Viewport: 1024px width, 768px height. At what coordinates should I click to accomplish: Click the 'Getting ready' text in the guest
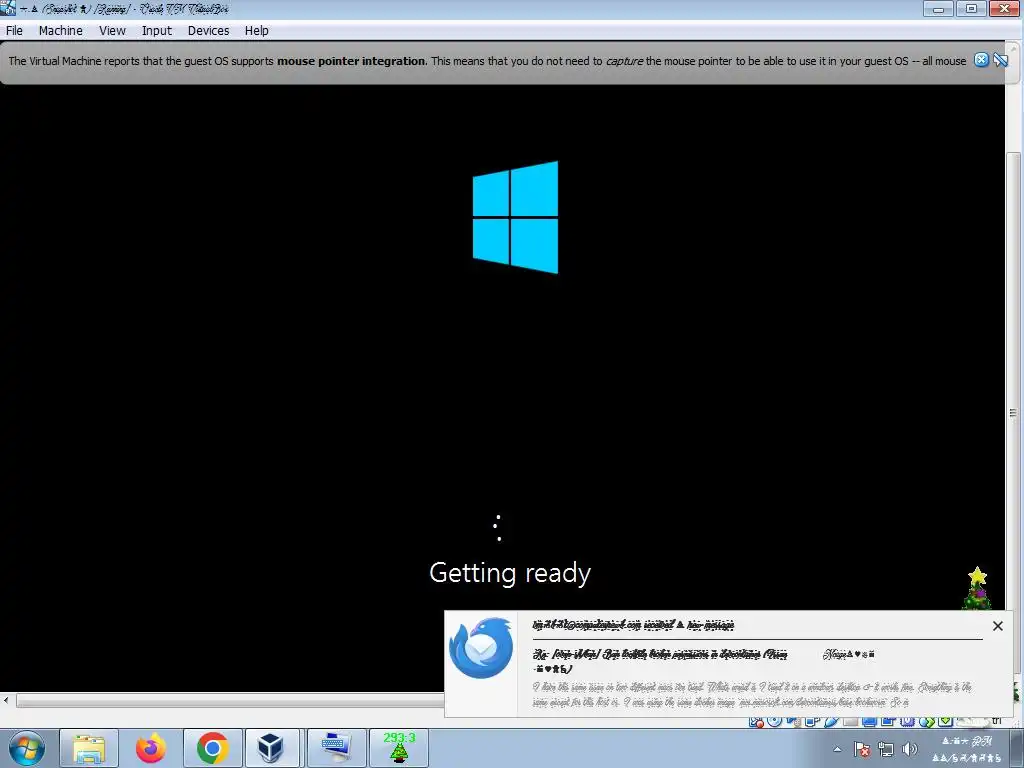(510, 573)
